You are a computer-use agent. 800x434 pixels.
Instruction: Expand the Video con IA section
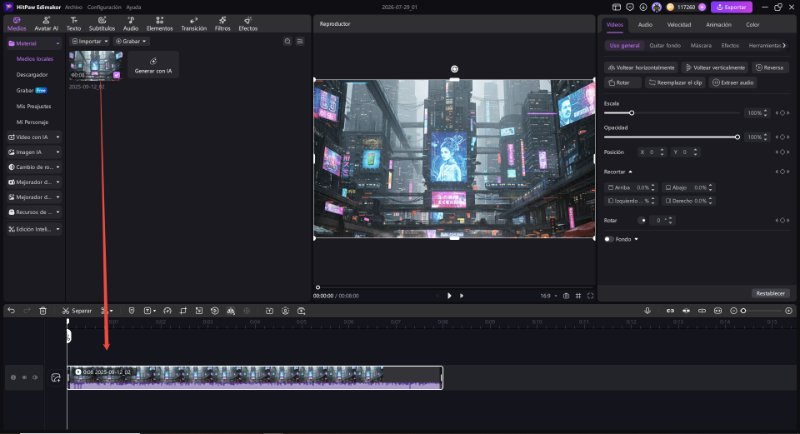(34, 137)
